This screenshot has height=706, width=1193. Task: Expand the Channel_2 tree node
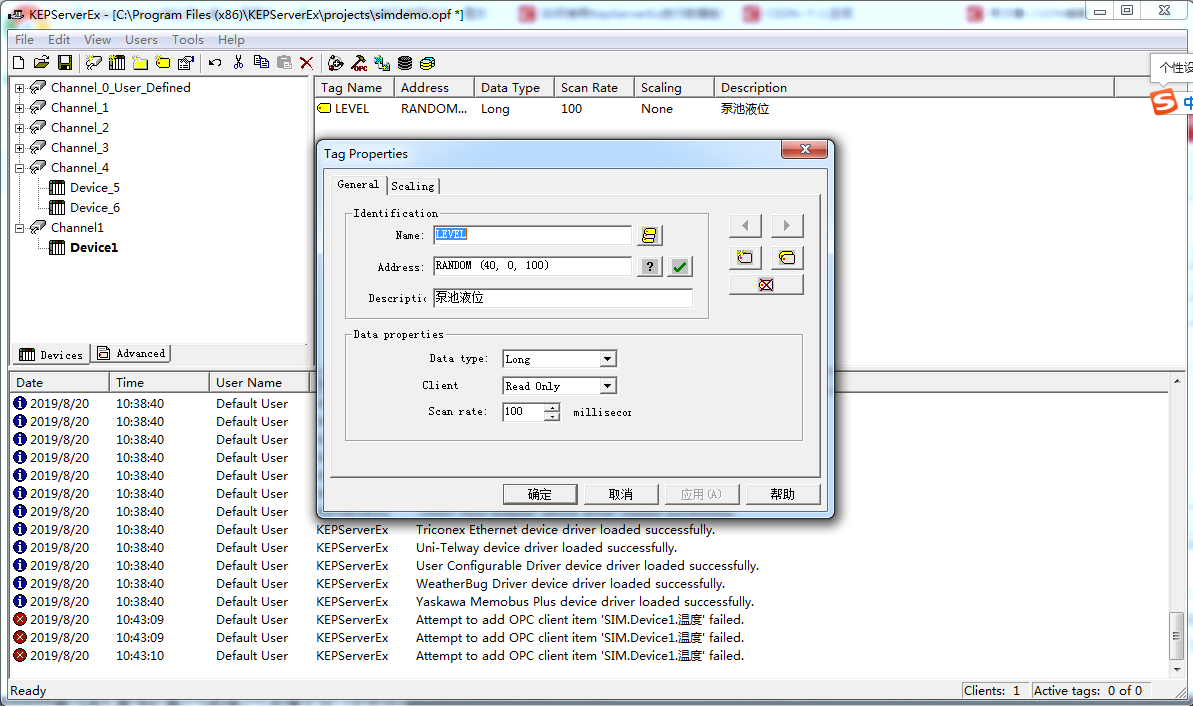pos(20,128)
